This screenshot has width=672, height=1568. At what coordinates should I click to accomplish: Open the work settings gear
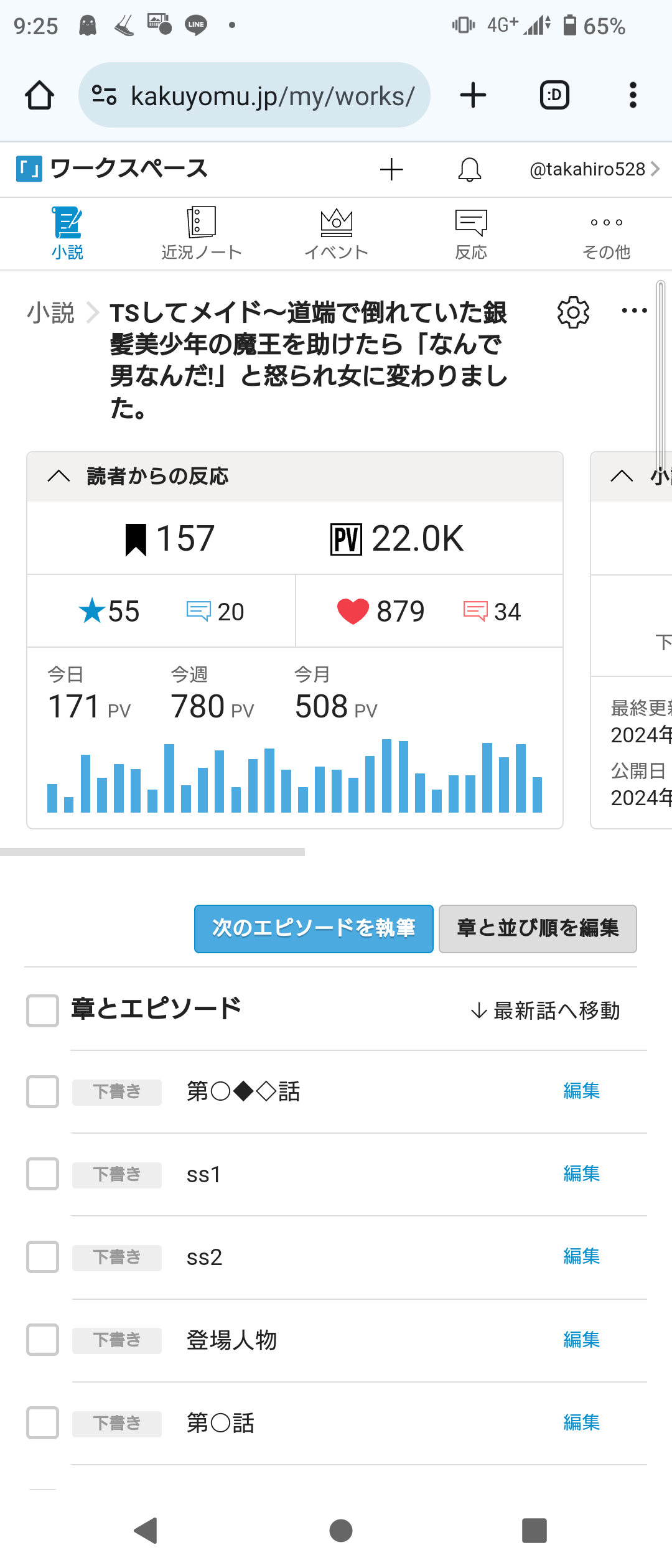573,312
